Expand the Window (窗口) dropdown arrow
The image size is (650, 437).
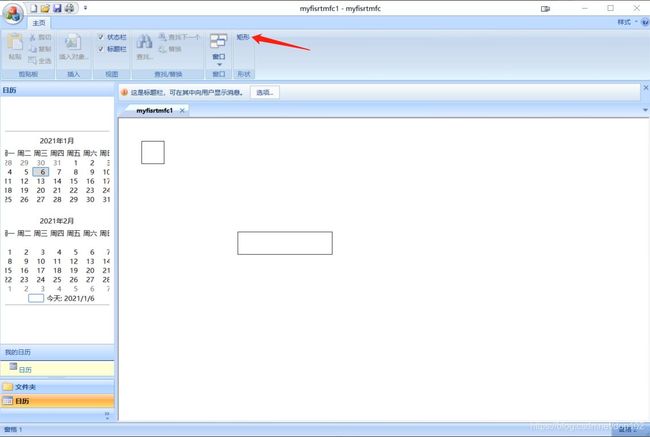(x=219, y=65)
